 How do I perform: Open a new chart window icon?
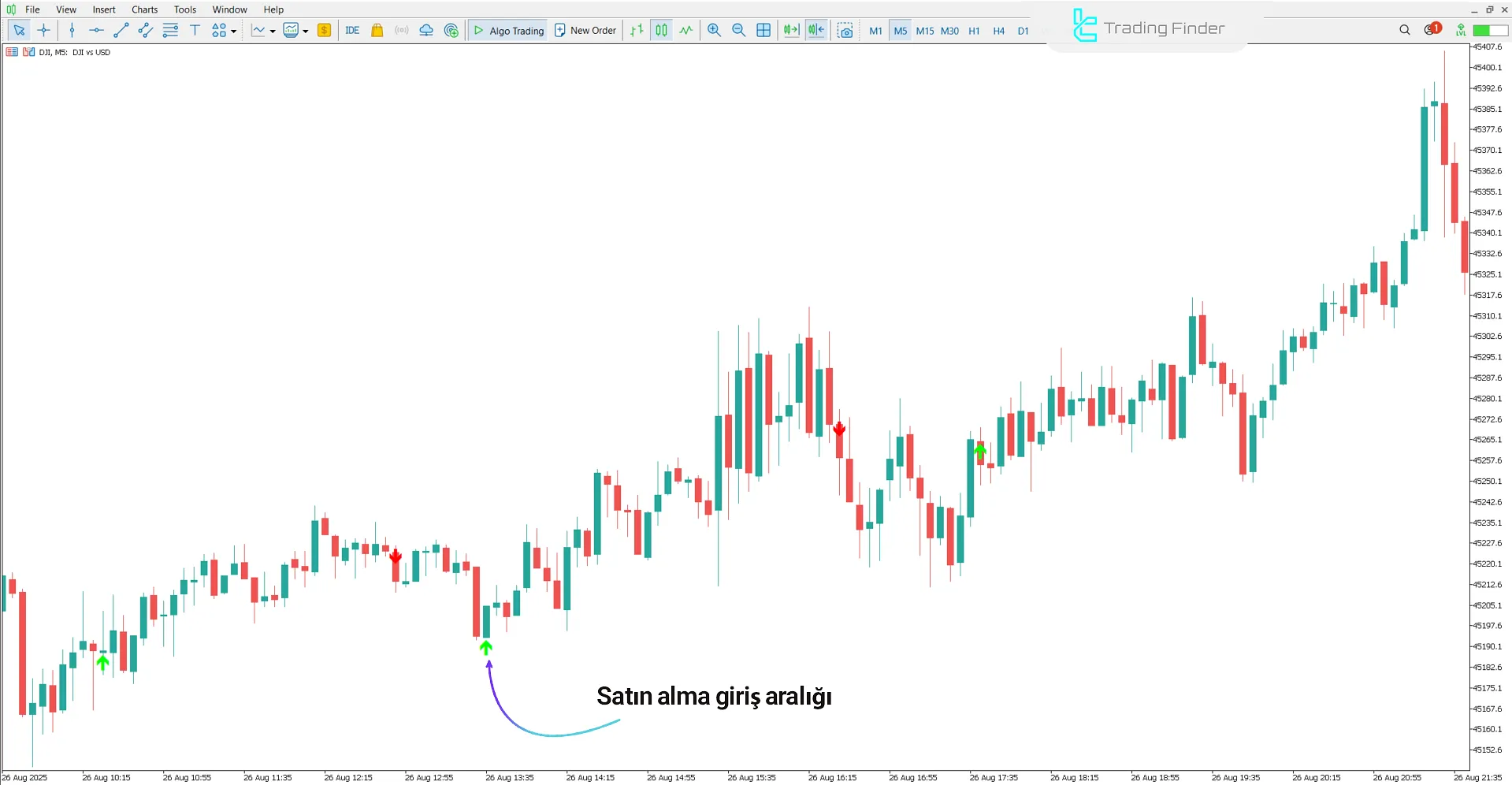[x=763, y=30]
